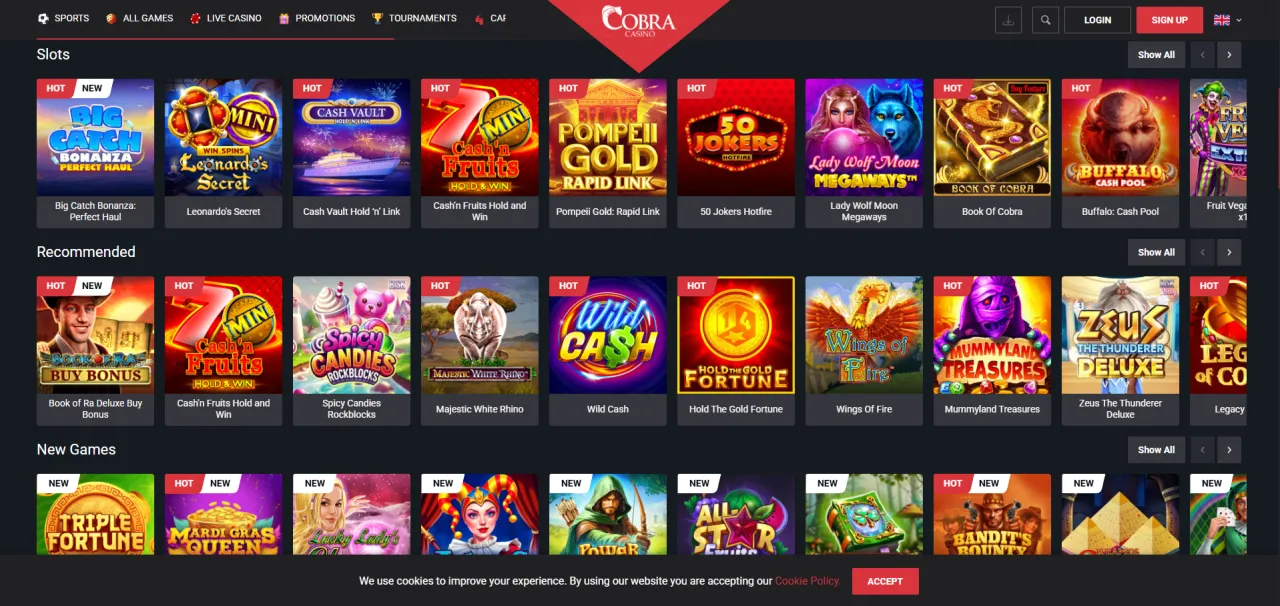This screenshot has height=606, width=1280.
Task: Click the Cobra Casino logo
Action: (638, 22)
